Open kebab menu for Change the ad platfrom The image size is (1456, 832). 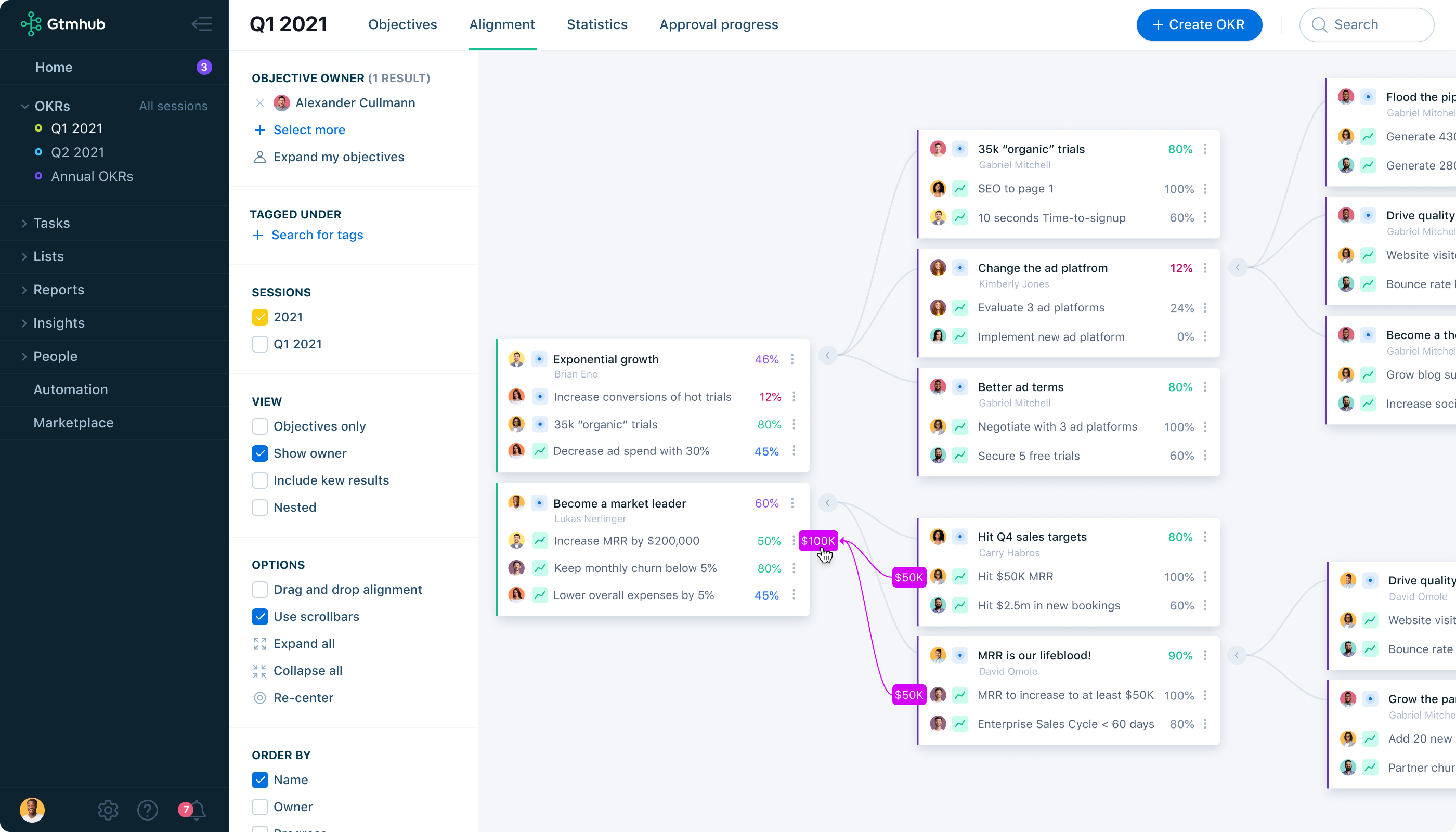(1205, 268)
